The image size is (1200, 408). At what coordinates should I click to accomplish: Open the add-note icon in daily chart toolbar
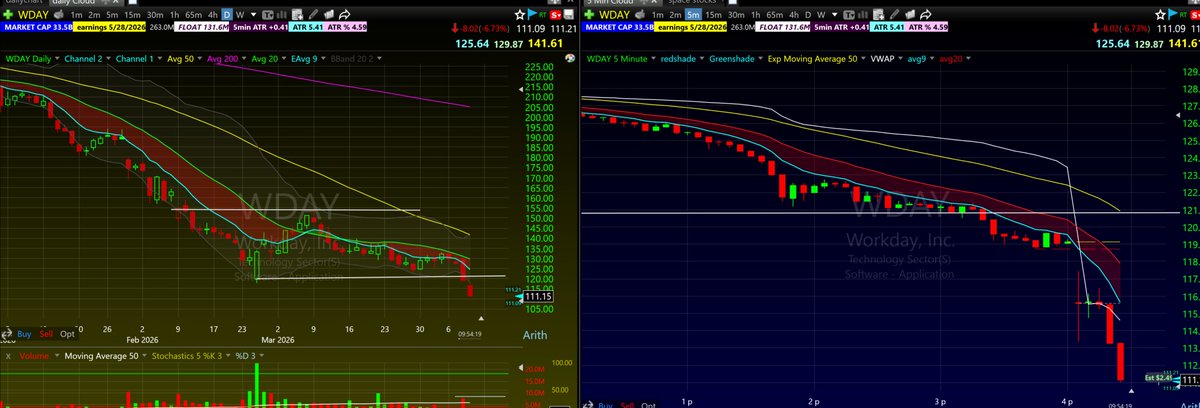tap(297, 15)
